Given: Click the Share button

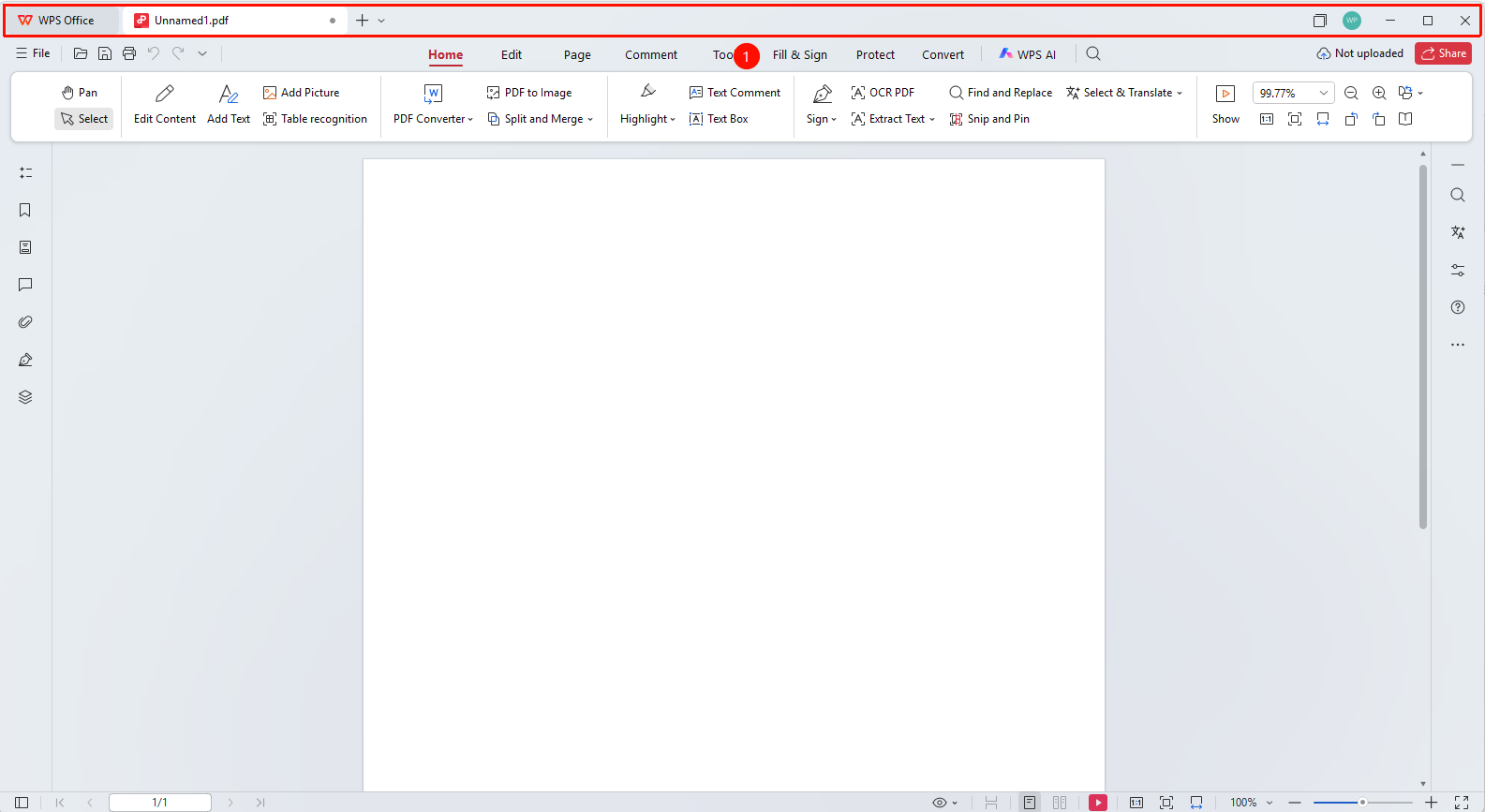Looking at the screenshot, I should [1443, 53].
